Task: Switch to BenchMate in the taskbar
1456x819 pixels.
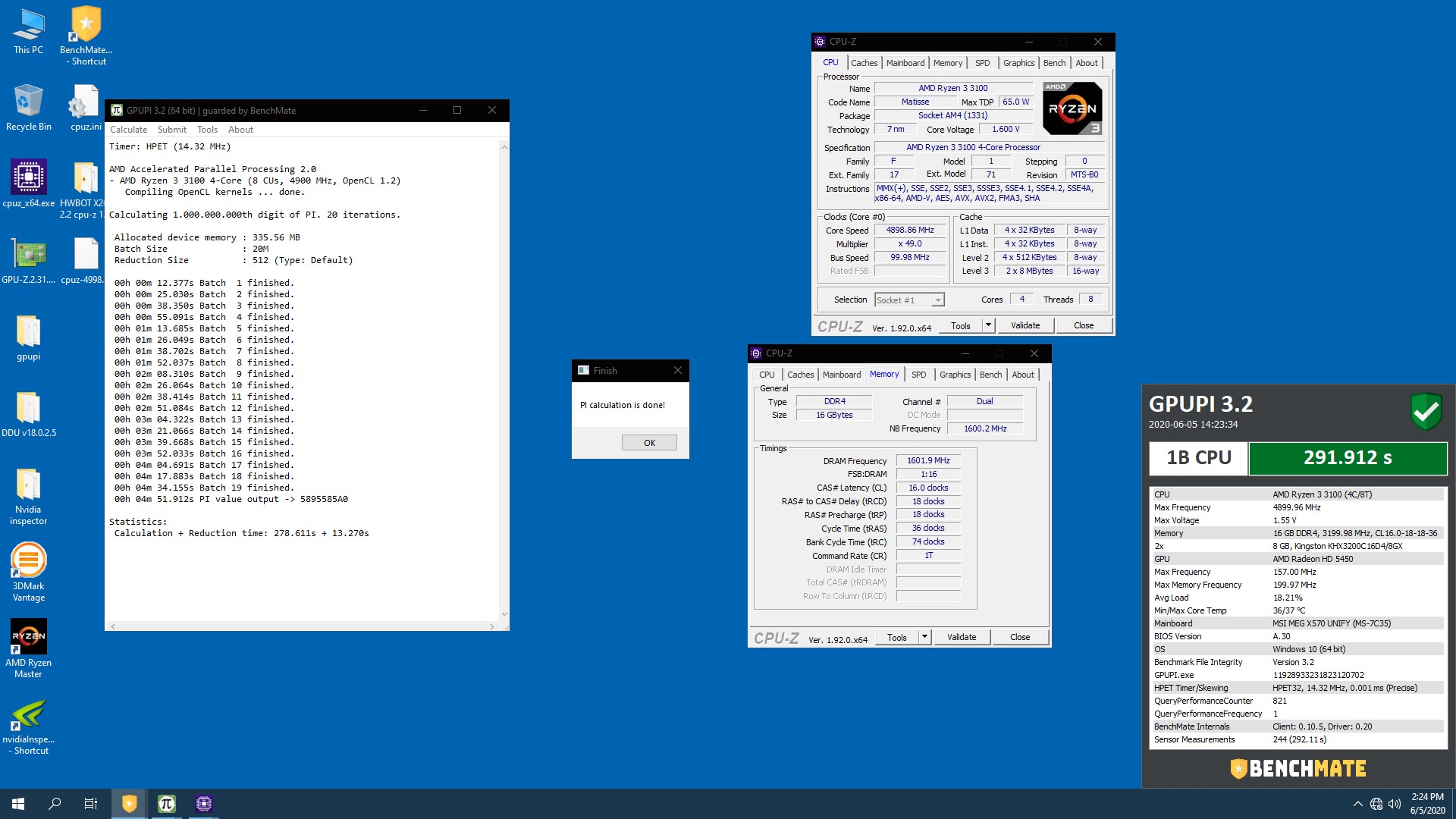Action: [x=130, y=804]
